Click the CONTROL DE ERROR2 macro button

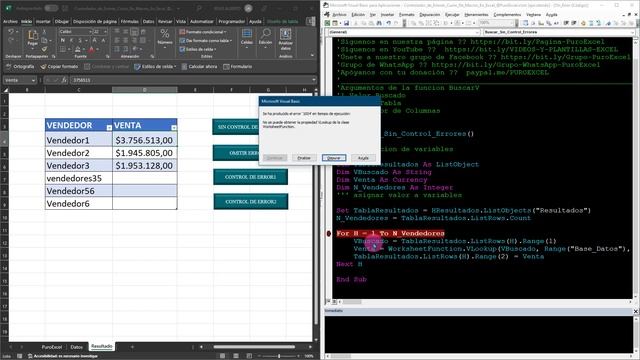pos(251,202)
